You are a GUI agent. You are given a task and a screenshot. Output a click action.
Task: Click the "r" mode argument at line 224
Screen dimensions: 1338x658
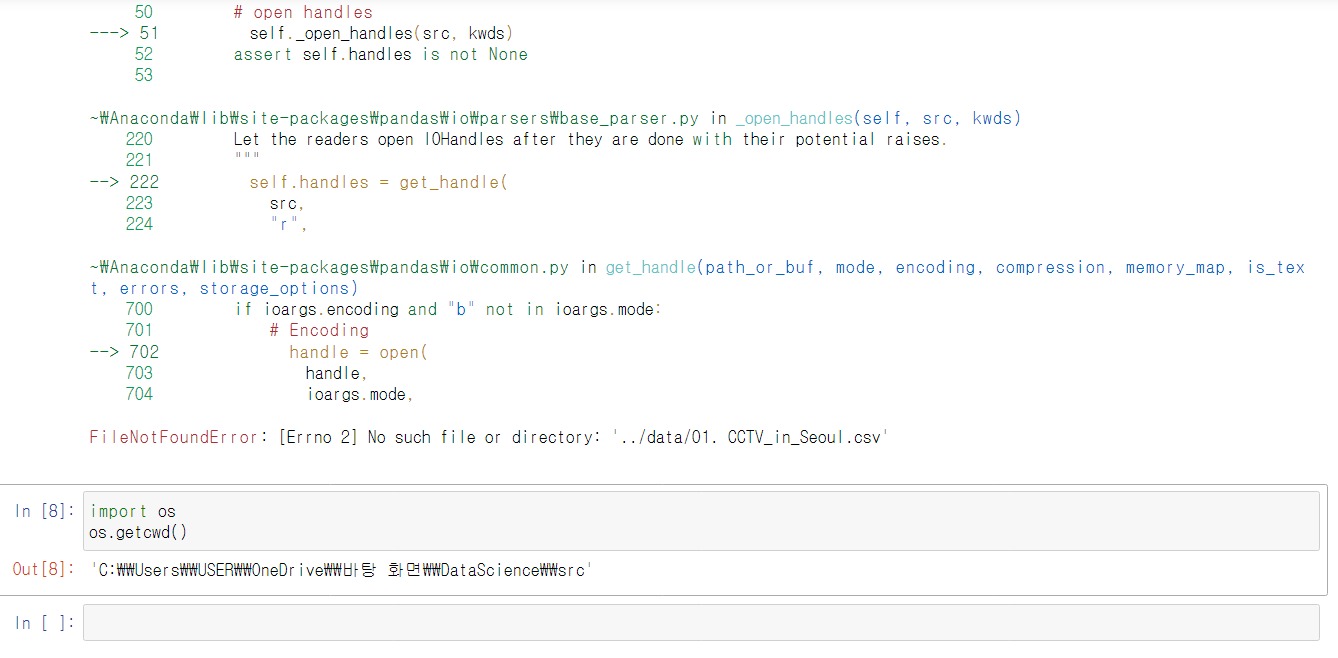tap(289, 224)
